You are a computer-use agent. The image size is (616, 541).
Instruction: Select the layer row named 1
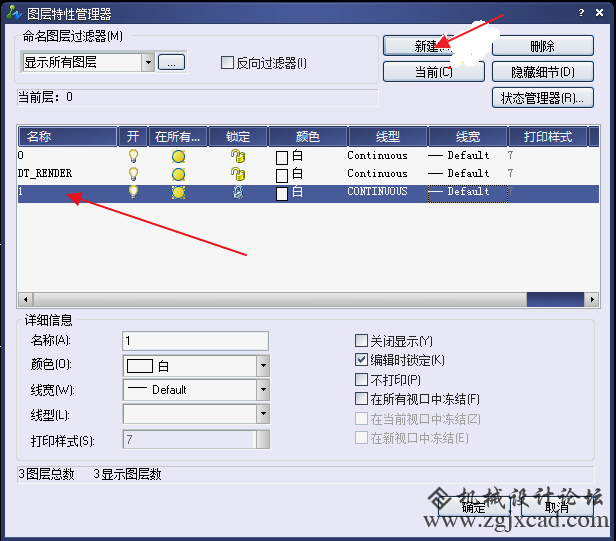coord(308,194)
